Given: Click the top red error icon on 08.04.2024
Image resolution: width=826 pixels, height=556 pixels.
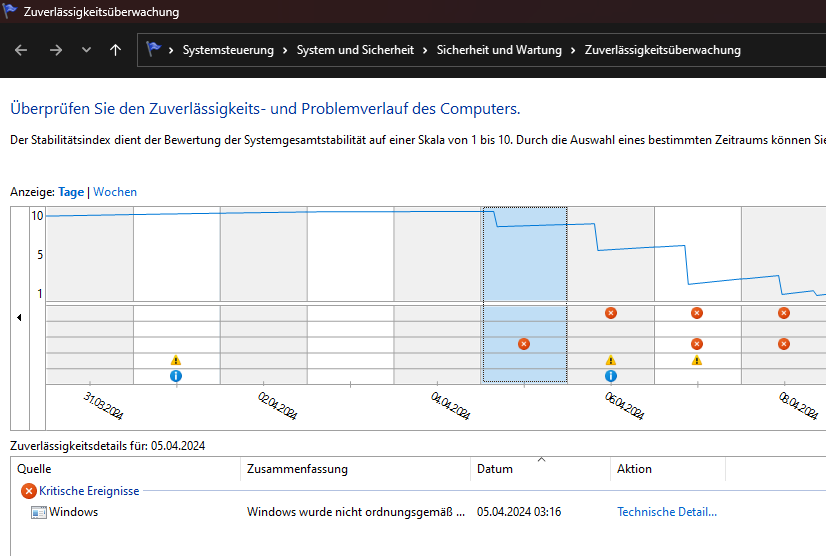Looking at the screenshot, I should pos(784,313).
